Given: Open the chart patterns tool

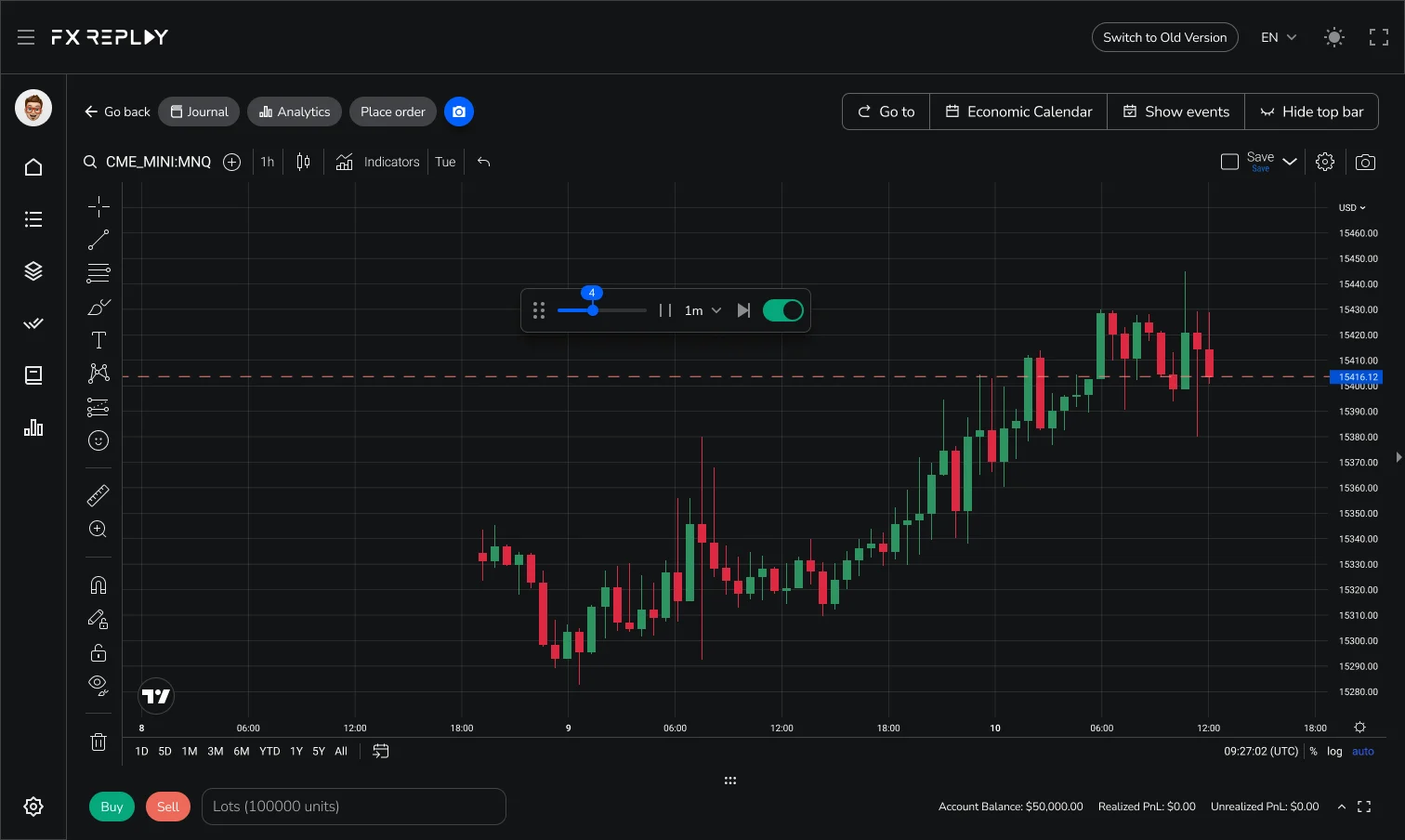Looking at the screenshot, I should (x=98, y=374).
